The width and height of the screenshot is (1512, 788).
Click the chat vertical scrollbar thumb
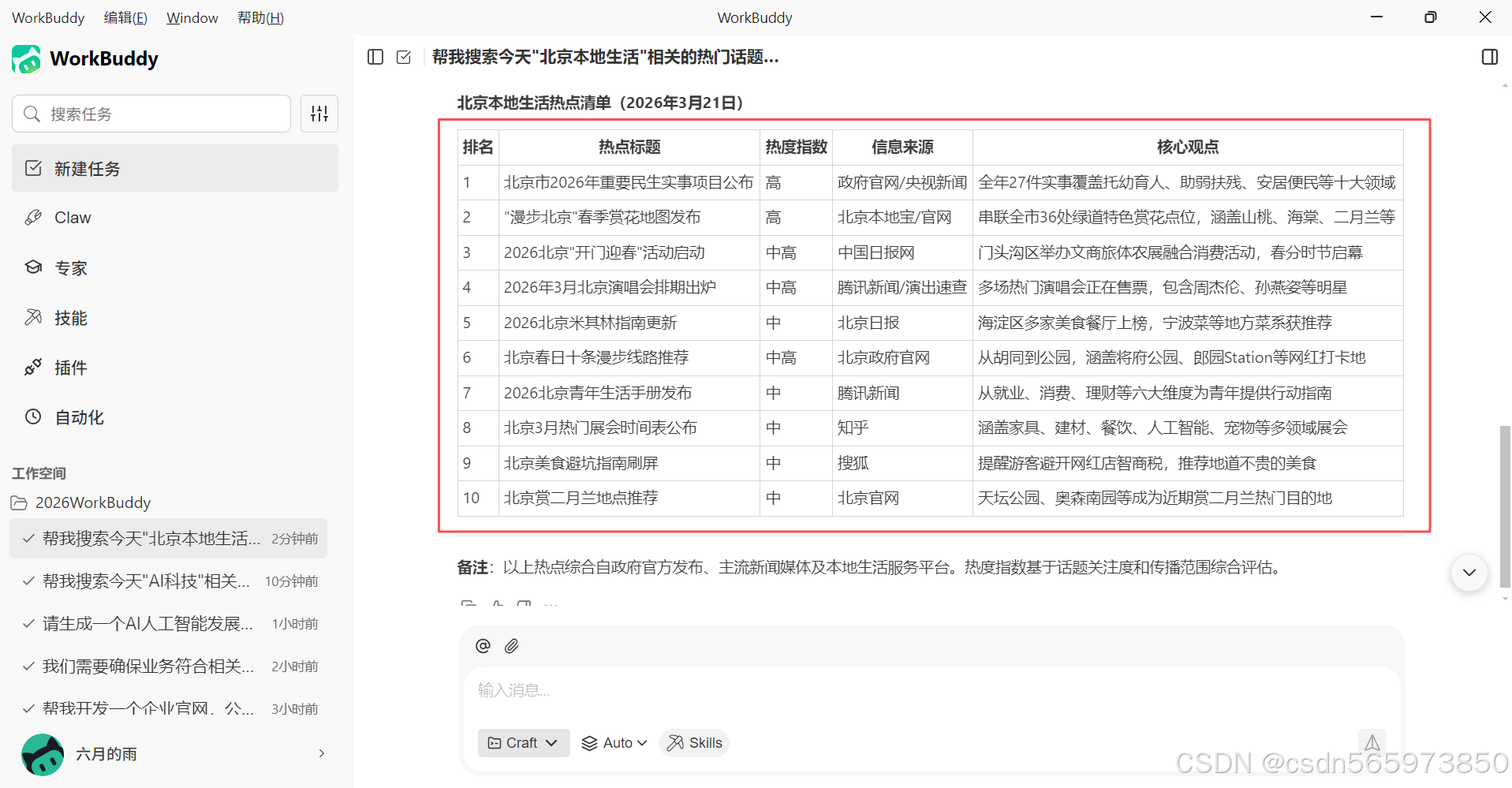[x=1505, y=506]
